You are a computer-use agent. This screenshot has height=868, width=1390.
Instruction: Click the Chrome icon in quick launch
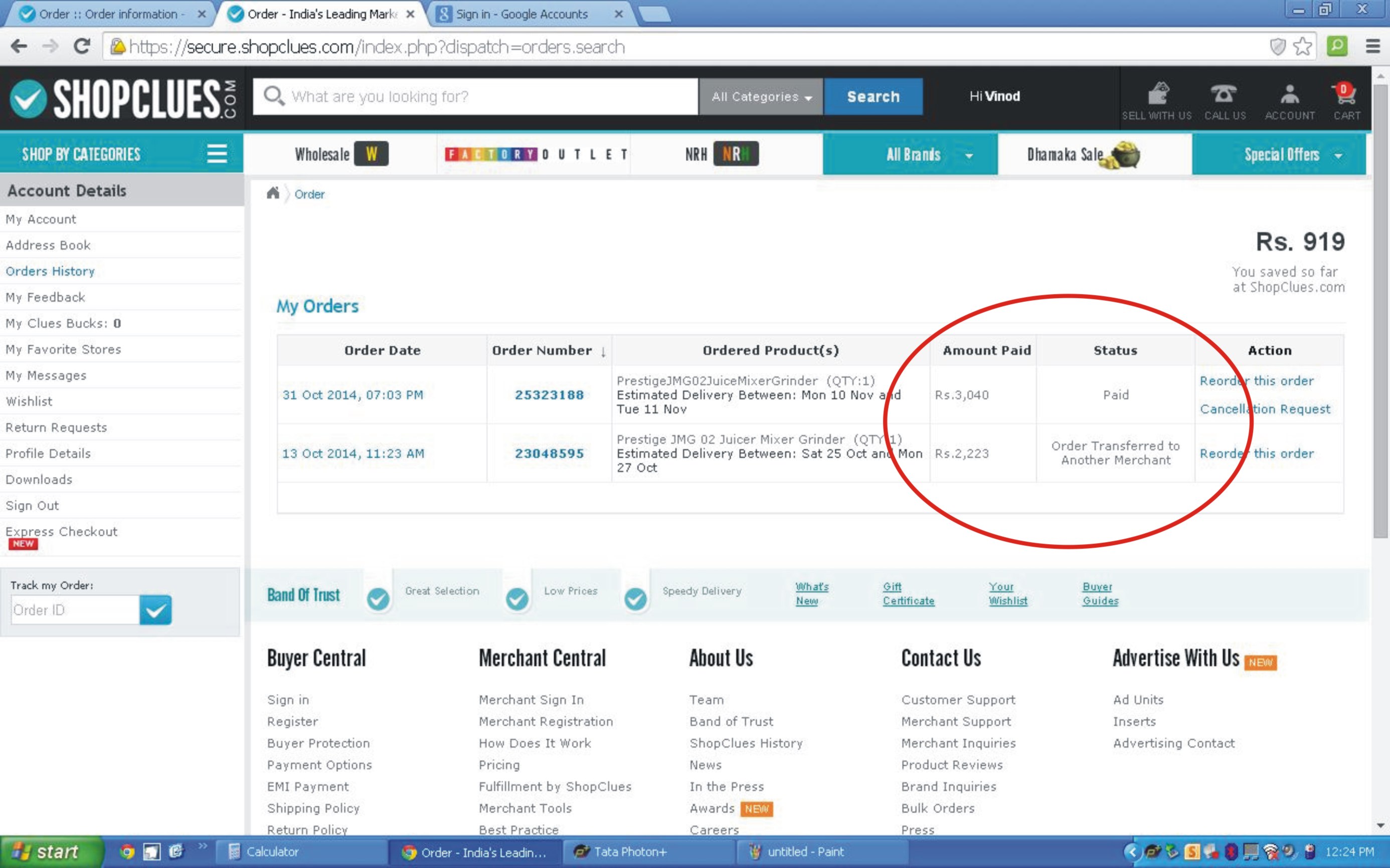pyautogui.click(x=127, y=852)
